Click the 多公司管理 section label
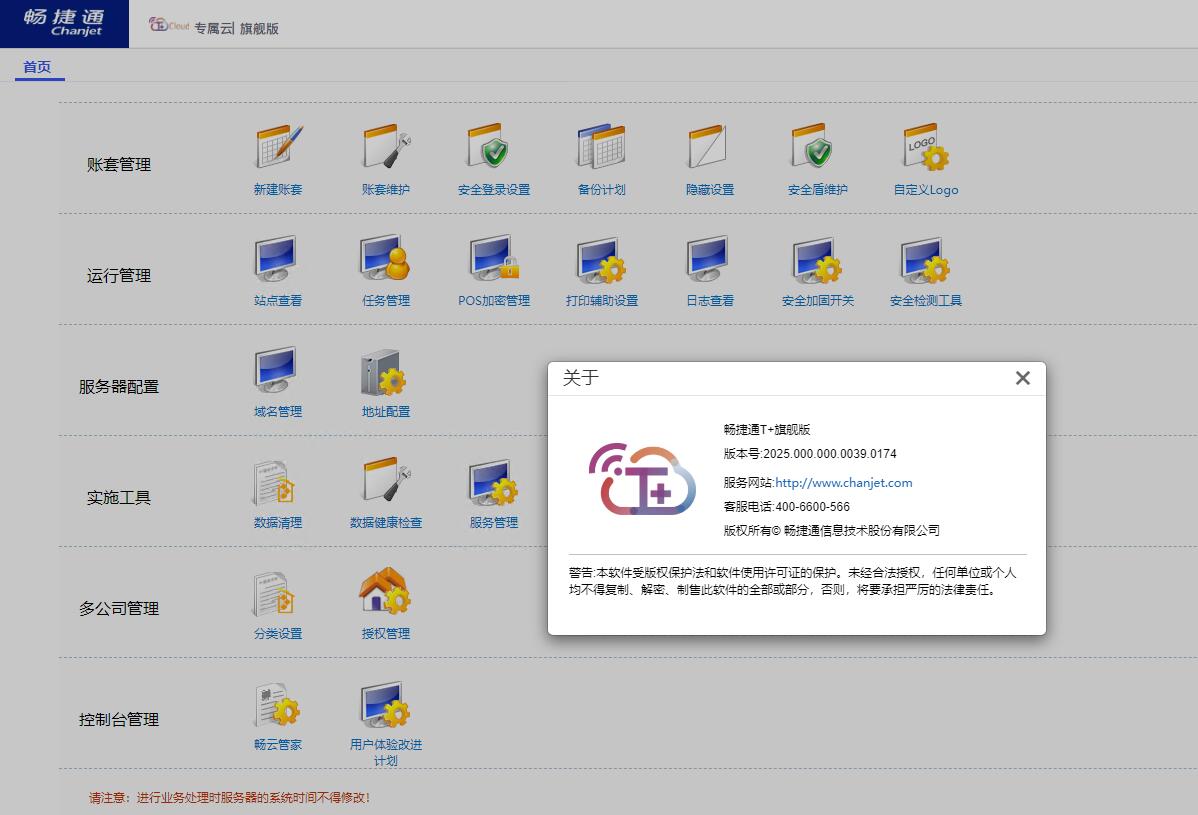The width and height of the screenshot is (1198, 815). (x=119, y=609)
